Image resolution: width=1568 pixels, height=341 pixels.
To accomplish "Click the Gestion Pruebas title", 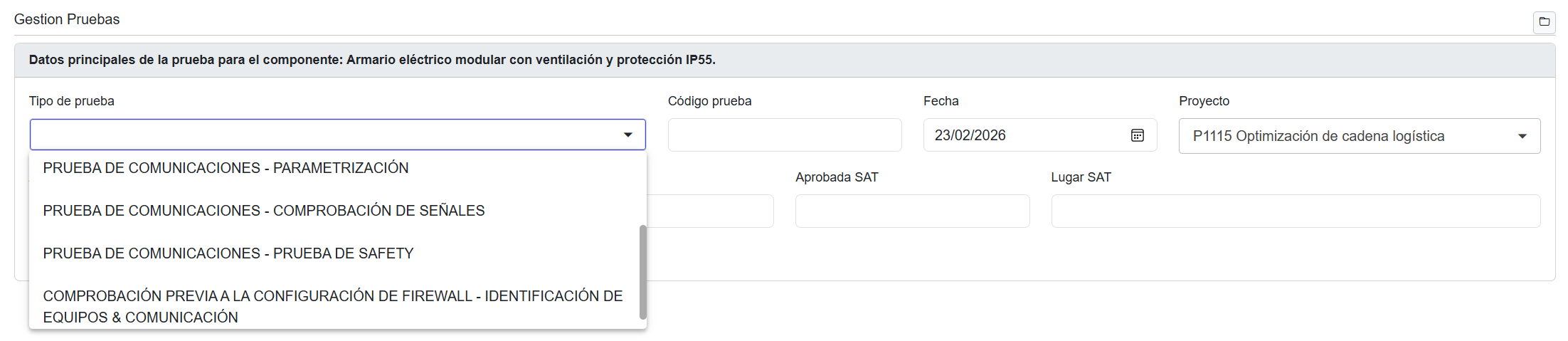I will pos(67,19).
